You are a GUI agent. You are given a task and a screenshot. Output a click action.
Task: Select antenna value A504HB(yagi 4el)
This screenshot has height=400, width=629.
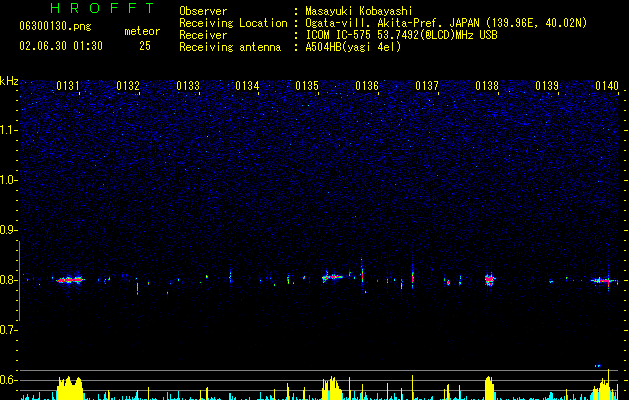point(353,47)
